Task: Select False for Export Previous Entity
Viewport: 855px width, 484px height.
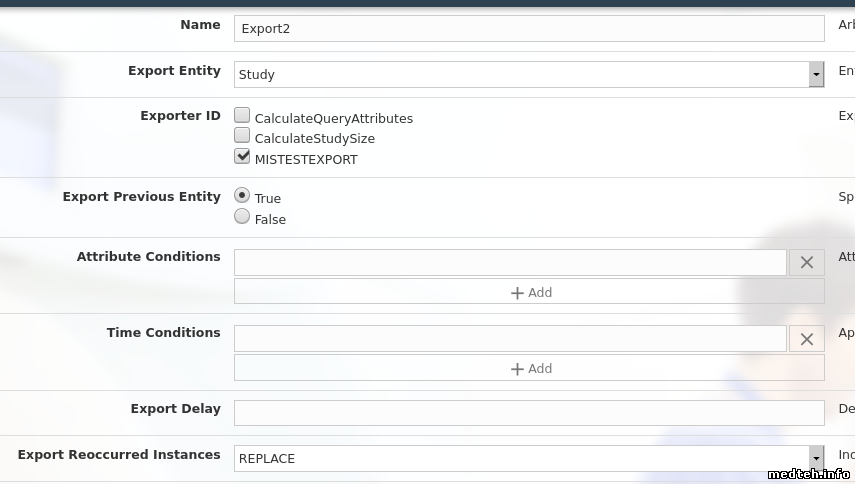Action: [x=242, y=217]
